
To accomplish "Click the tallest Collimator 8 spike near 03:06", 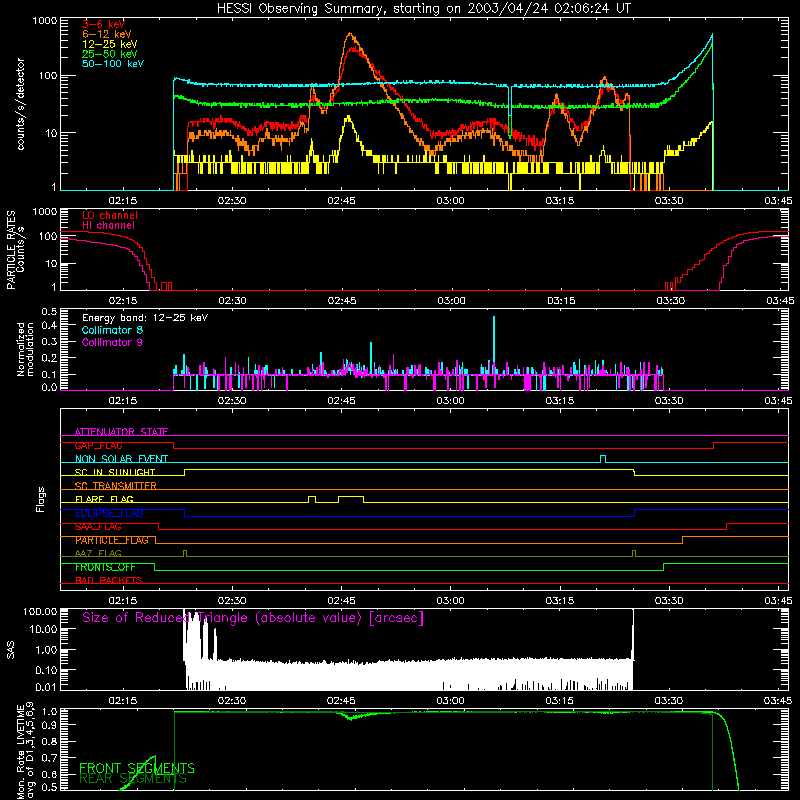I will (494, 345).
